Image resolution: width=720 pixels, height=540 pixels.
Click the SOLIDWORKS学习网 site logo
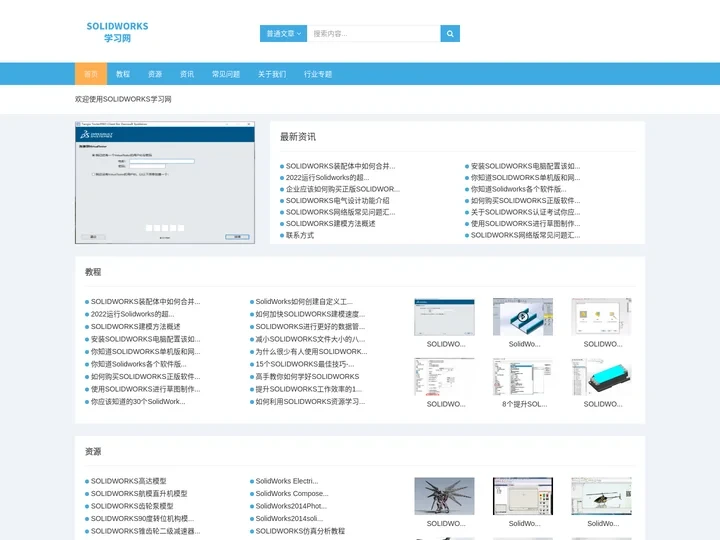click(118, 32)
